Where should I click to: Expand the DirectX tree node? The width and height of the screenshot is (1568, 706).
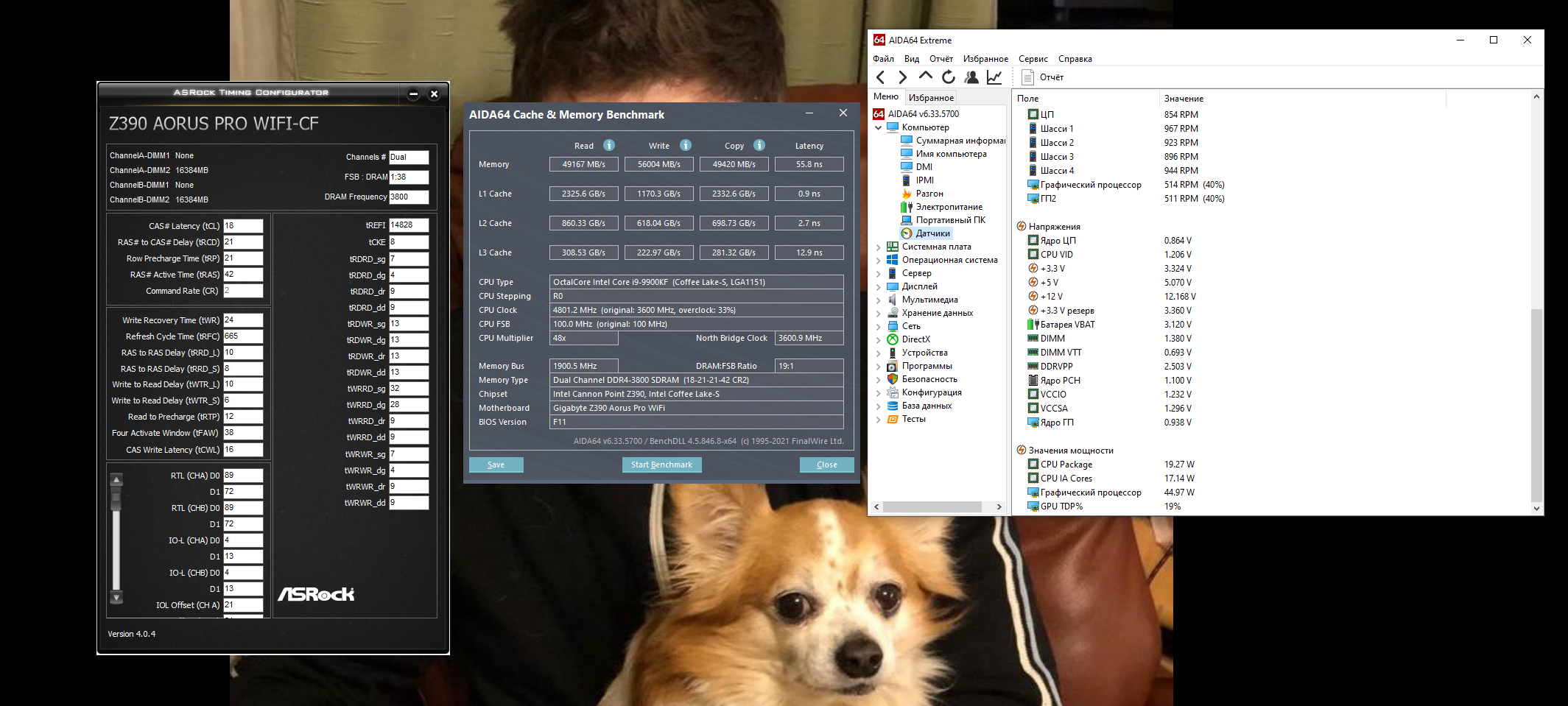[879, 340]
